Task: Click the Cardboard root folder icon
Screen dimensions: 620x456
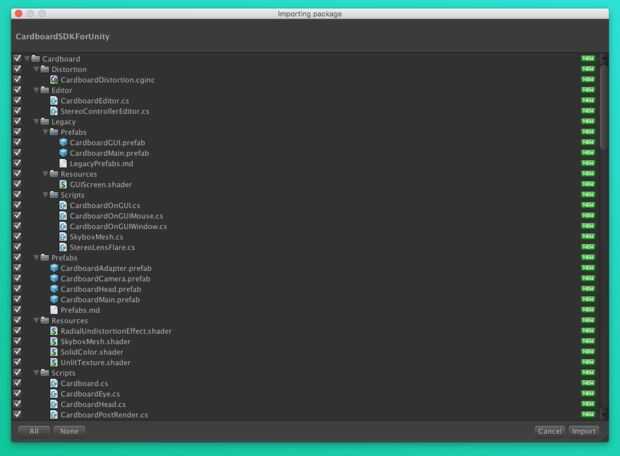Action: 36,59
